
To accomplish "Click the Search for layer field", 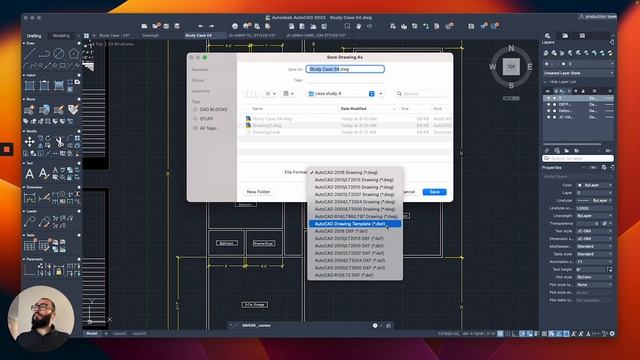I will [x=578, y=158].
